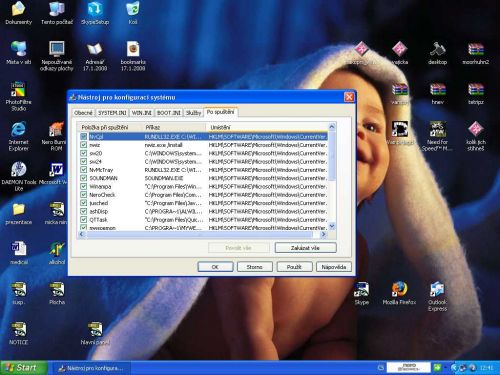Open the Místa v síti icon

coord(19,53)
